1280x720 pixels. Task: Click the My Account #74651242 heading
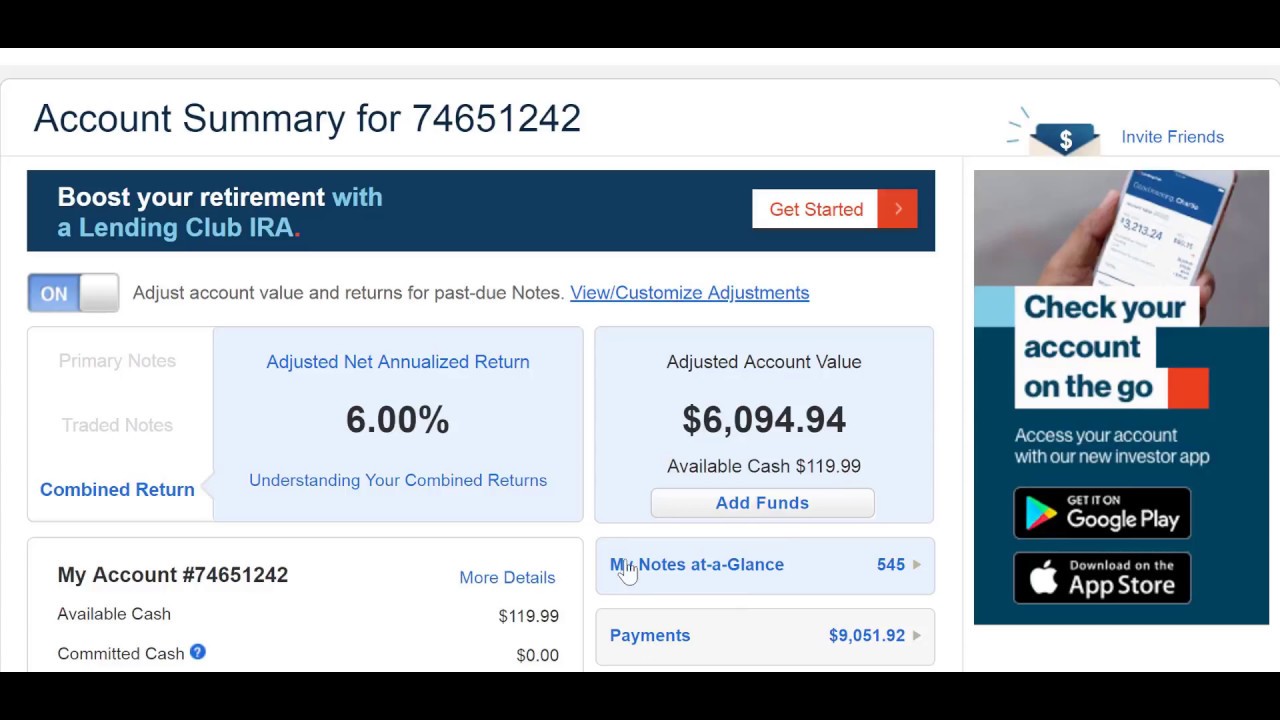coord(173,575)
